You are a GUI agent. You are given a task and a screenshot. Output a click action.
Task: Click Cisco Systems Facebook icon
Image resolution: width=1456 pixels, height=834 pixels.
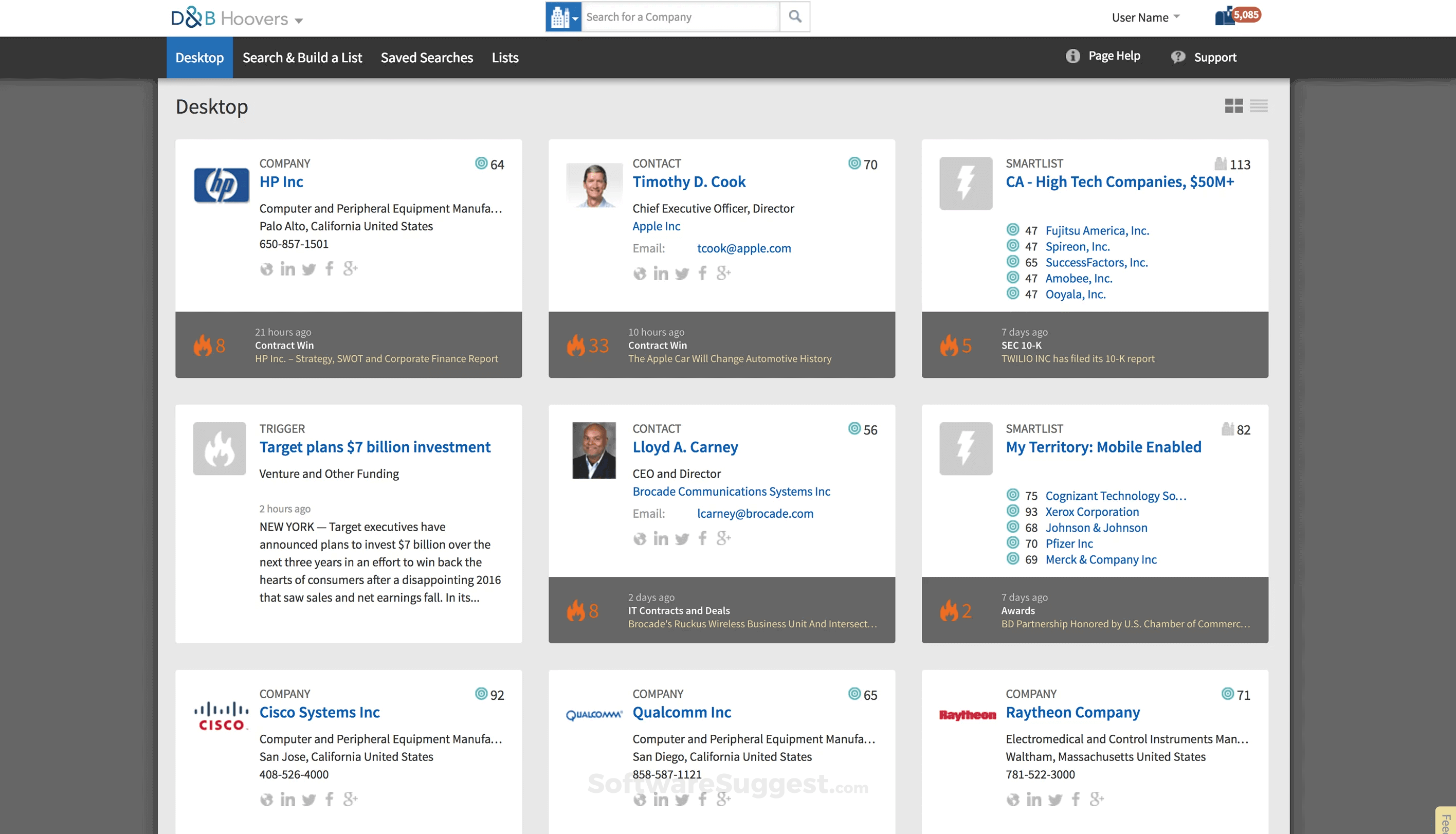(329, 799)
